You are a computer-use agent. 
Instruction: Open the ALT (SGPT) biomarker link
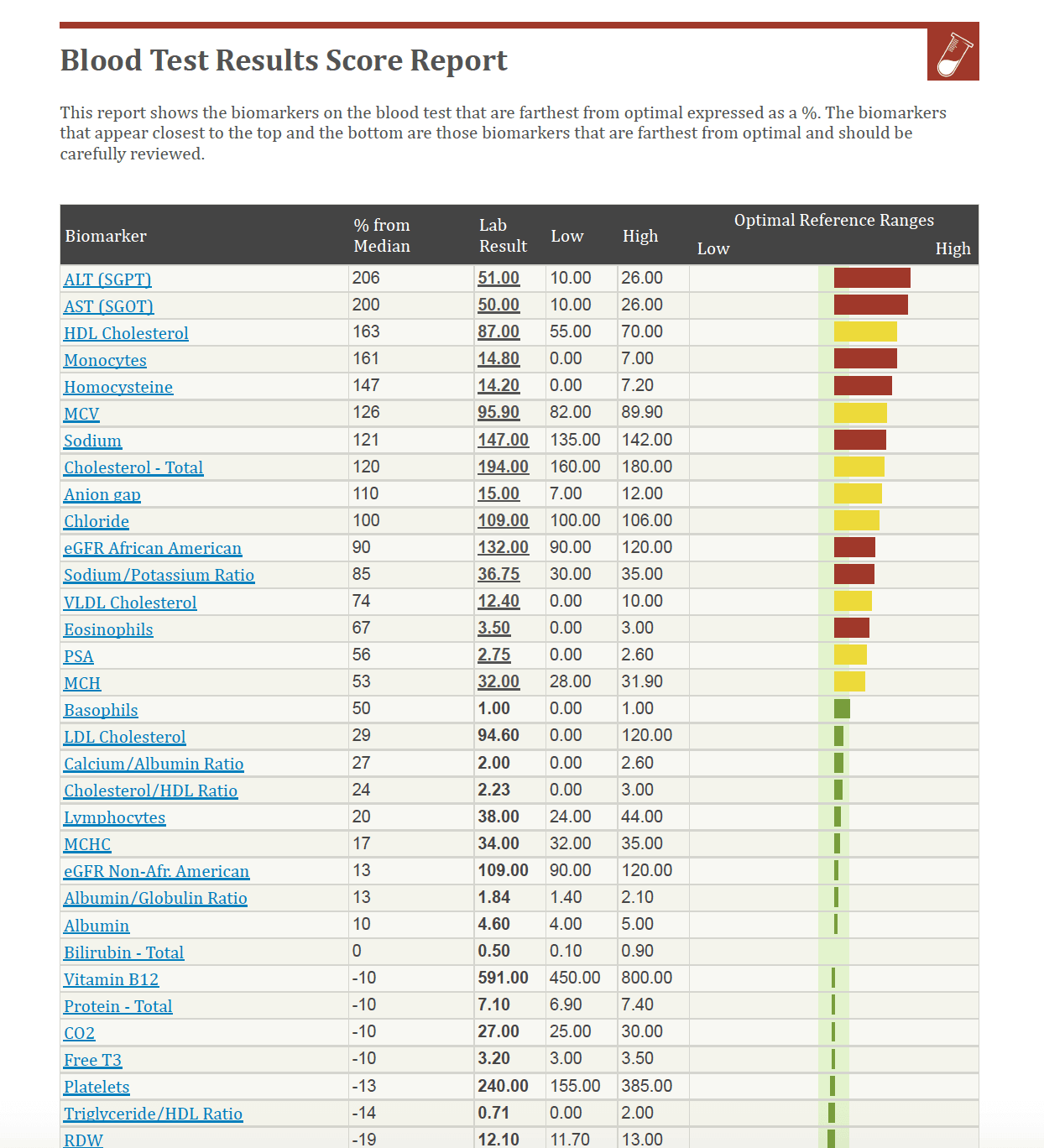tap(107, 279)
